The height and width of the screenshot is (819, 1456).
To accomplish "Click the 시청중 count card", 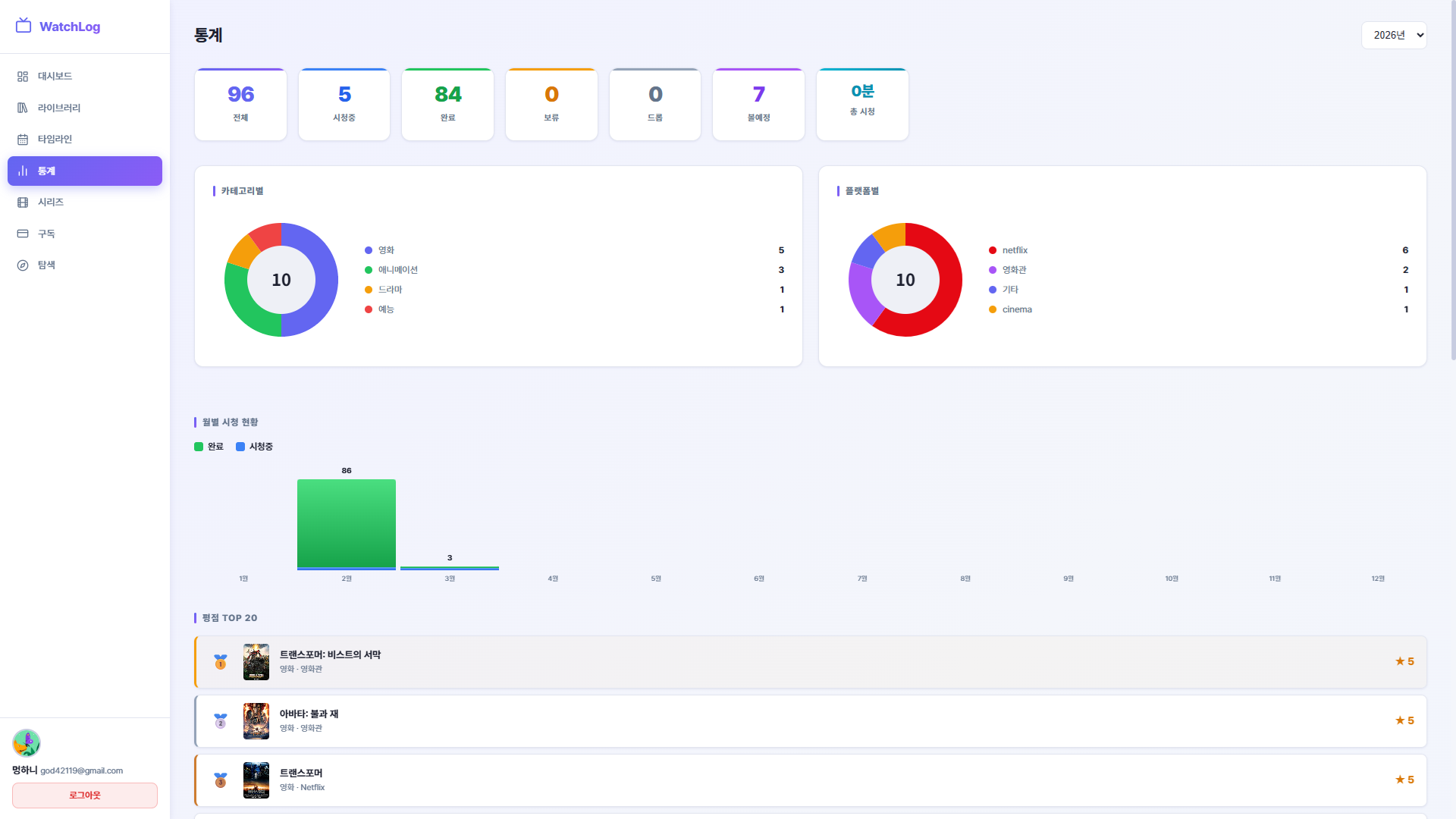I will (344, 105).
